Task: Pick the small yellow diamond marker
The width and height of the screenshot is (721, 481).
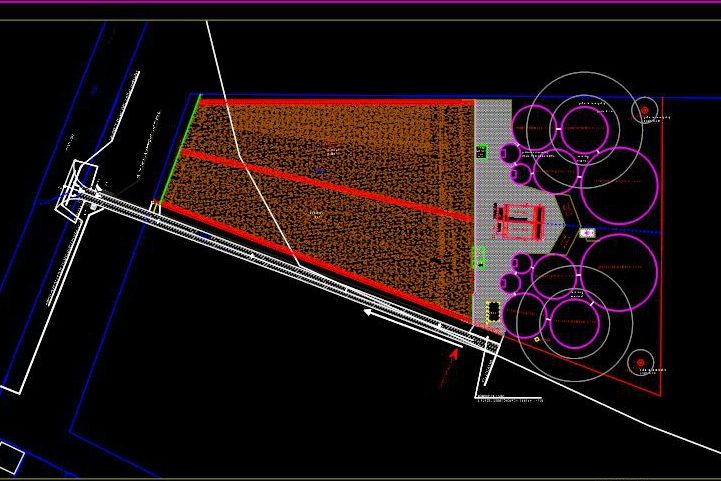Action: [537, 340]
